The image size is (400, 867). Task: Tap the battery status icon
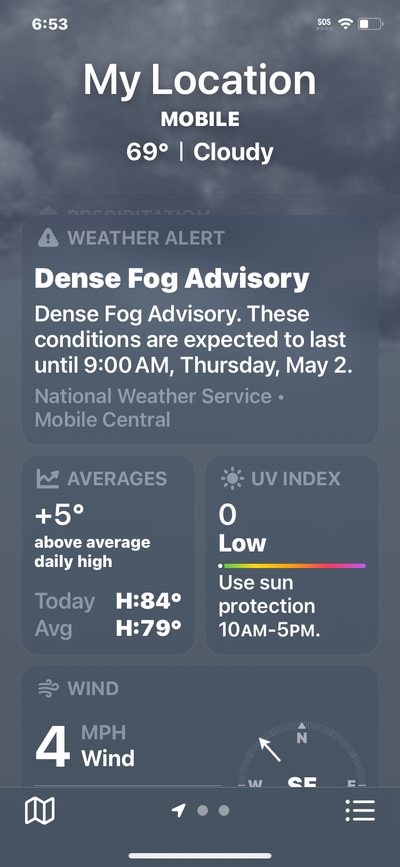tap(371, 24)
